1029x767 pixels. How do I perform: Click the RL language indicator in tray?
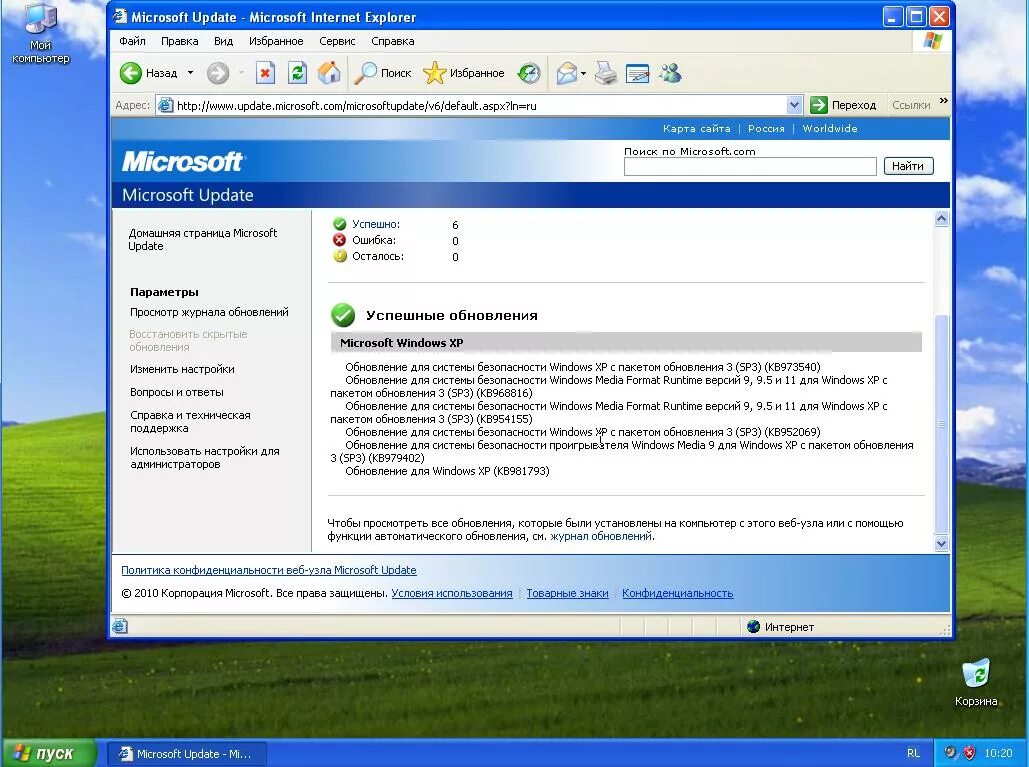[913, 754]
